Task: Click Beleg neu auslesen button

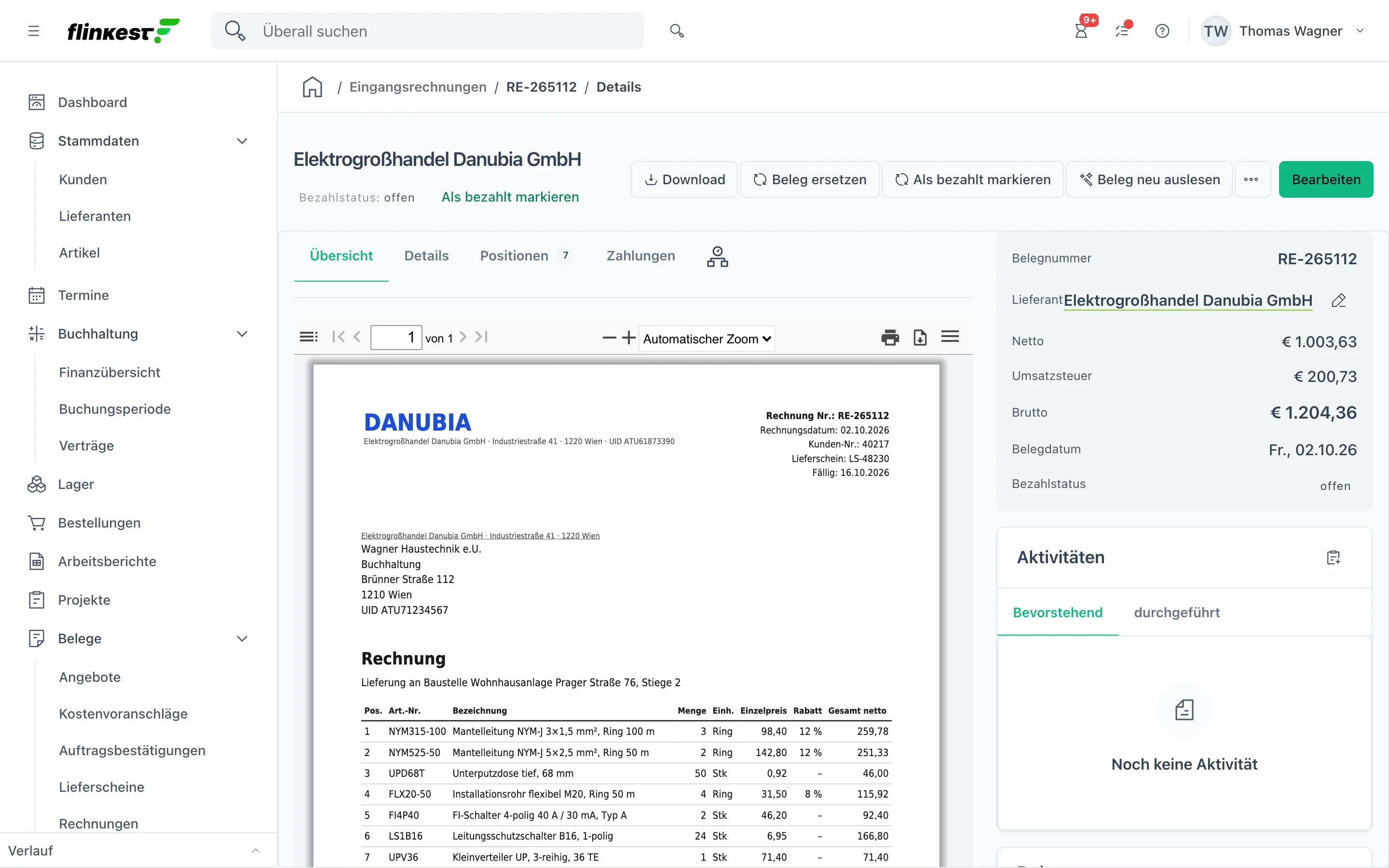Action: click(x=1149, y=180)
